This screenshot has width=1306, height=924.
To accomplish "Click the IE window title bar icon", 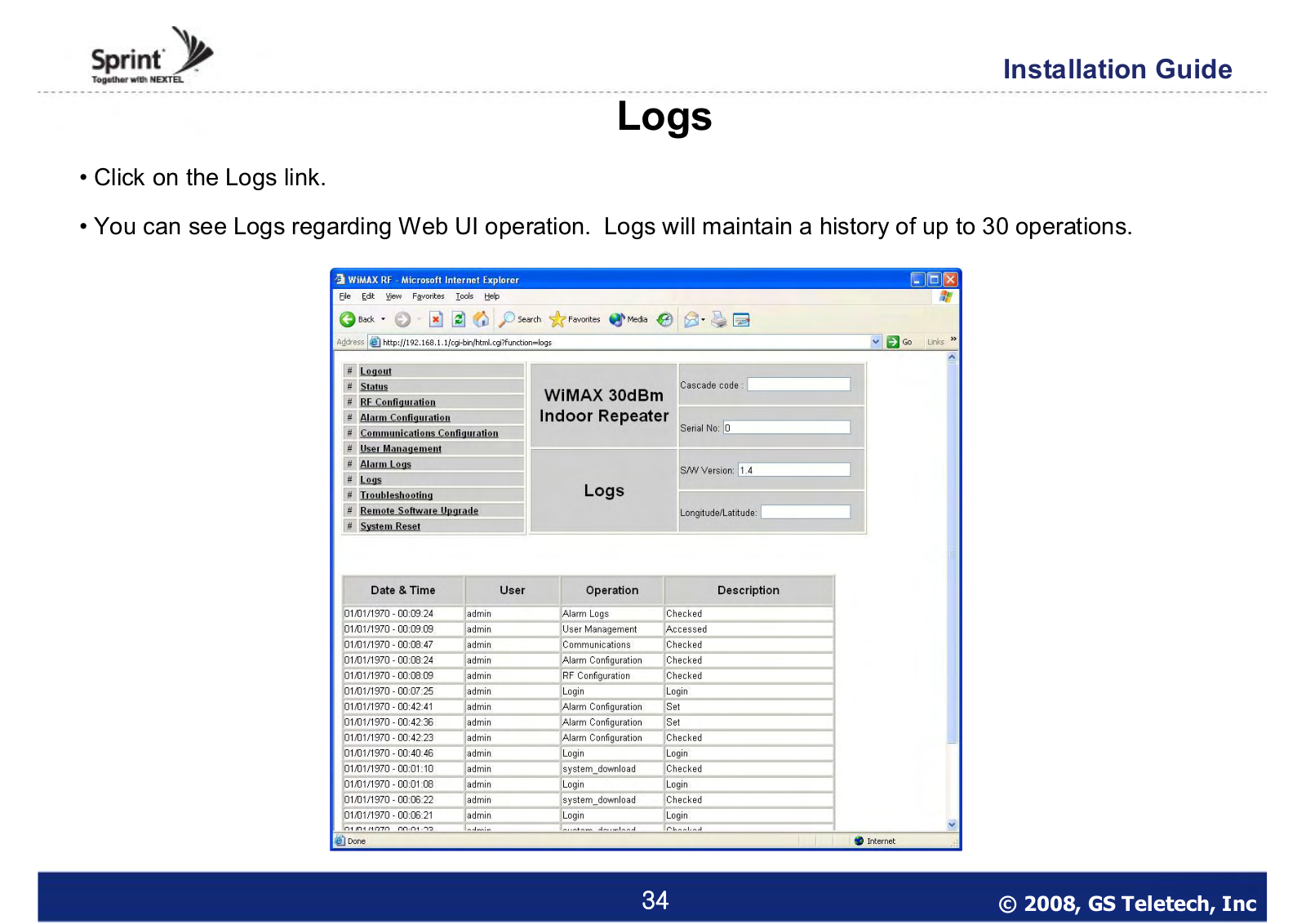I will point(340,279).
